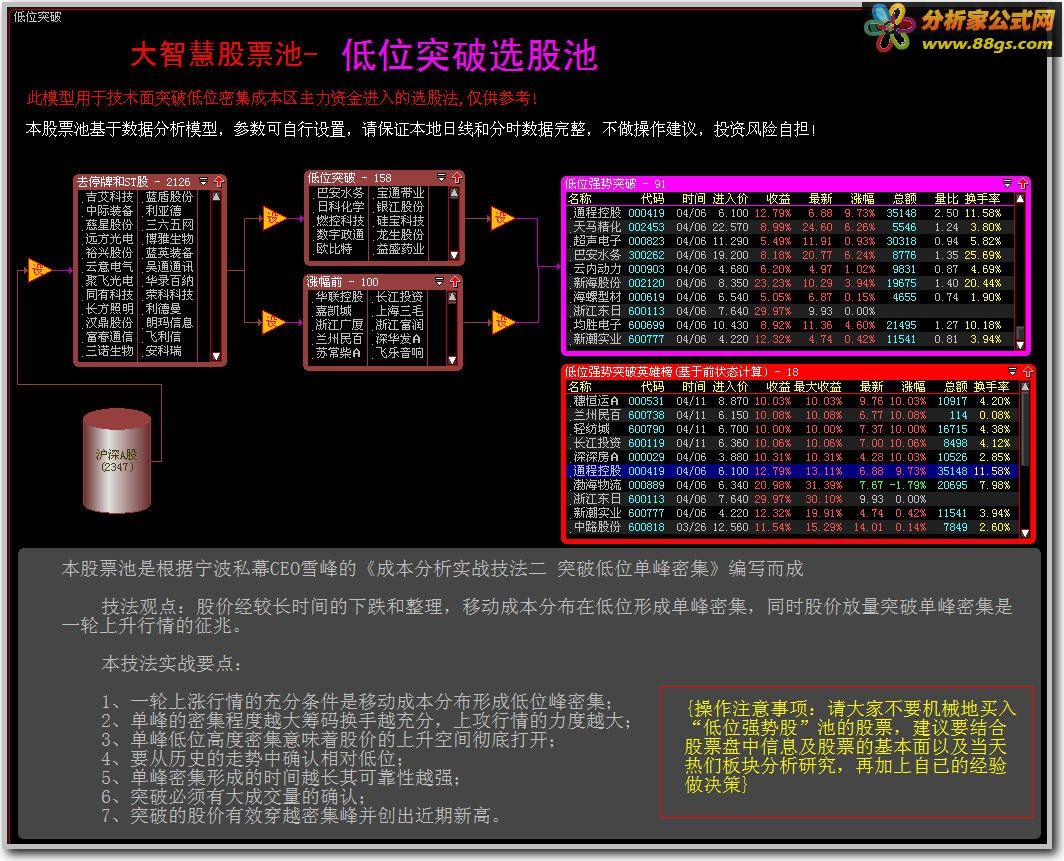
Task: Click scroll-down arrow in 去停牌和ST股 list
Action: [216, 356]
